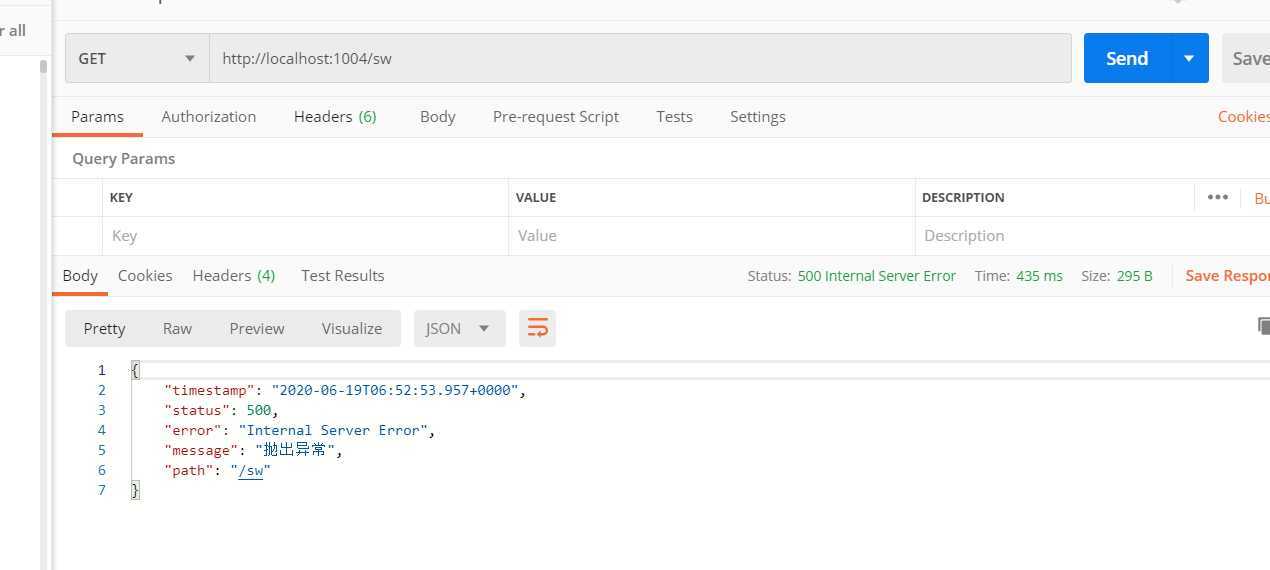Screen dimensions: 1270x570
Task: Click the 435 ms response time
Action: tap(1039, 276)
